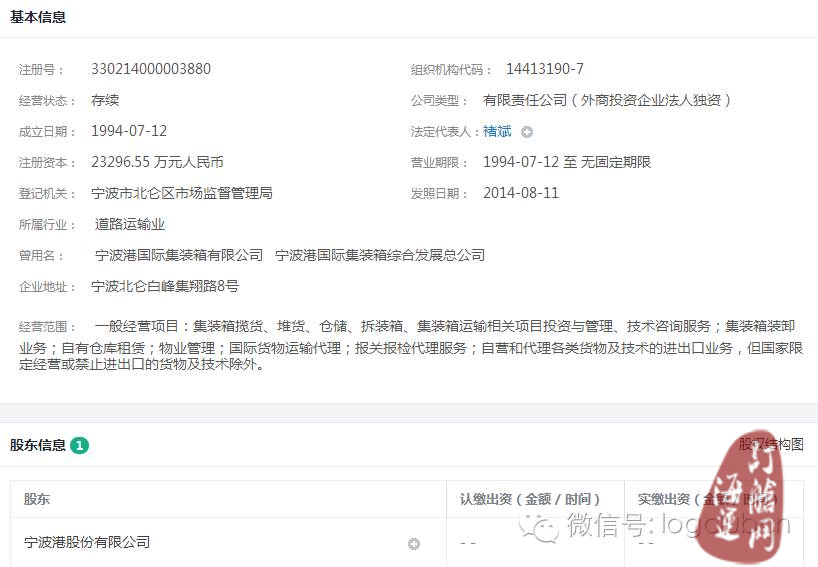
Task: Click the 存续 status value
Action: [105, 100]
